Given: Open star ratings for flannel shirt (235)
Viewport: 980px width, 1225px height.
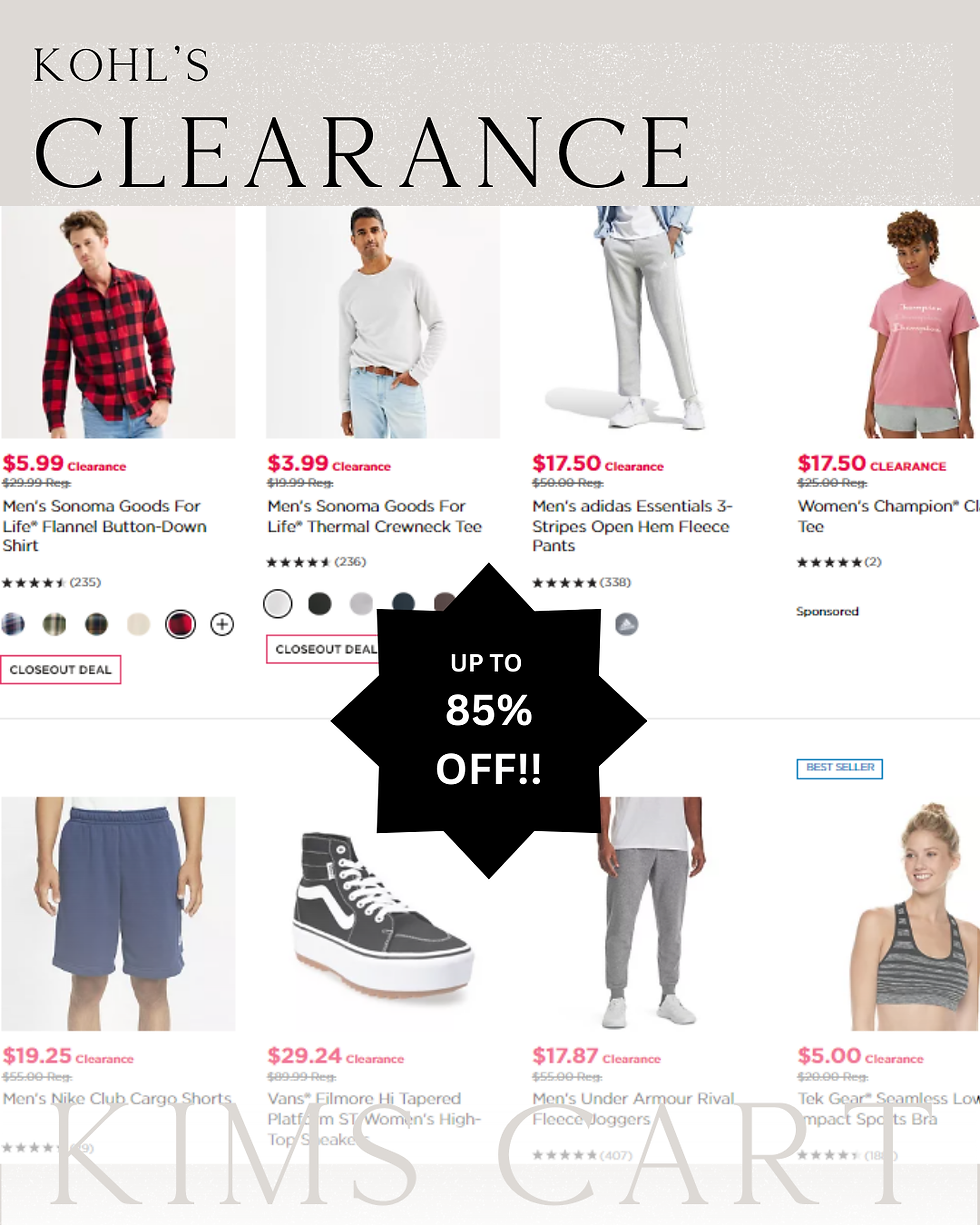Looking at the screenshot, I should [51, 582].
